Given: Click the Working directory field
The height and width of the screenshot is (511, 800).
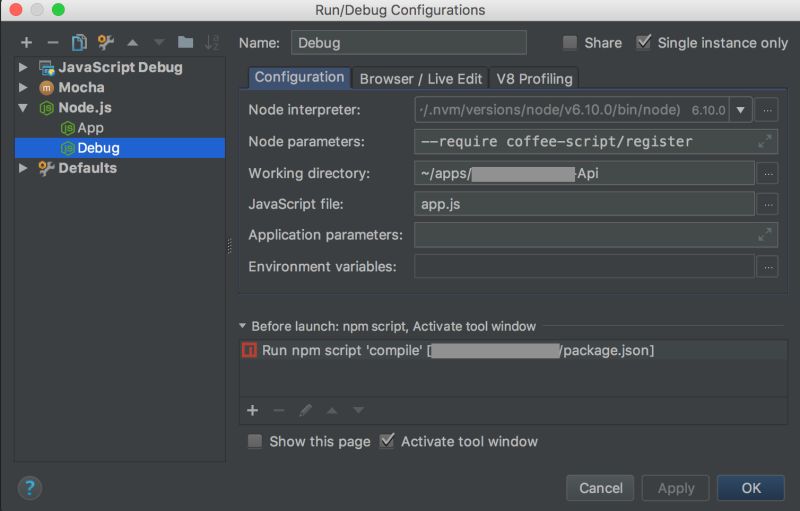Looking at the screenshot, I should tap(584, 173).
